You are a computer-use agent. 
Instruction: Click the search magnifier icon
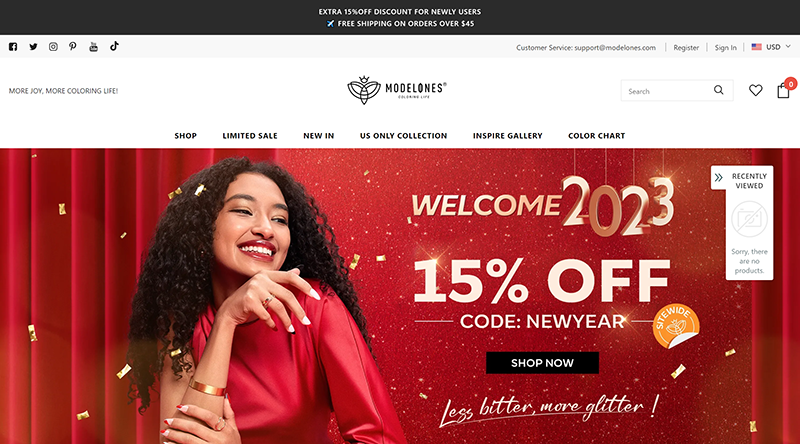[718, 90]
